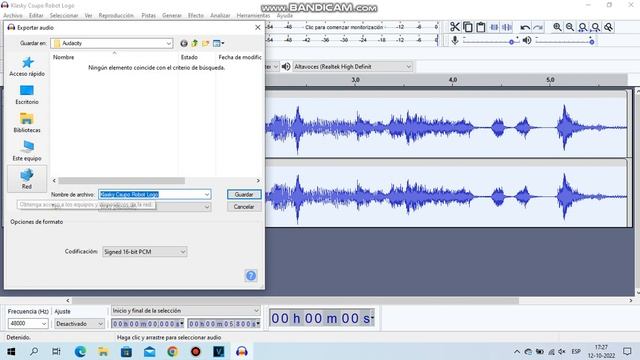Click the Cancelar button
This screenshot has height=360, width=640.
[x=244, y=207]
